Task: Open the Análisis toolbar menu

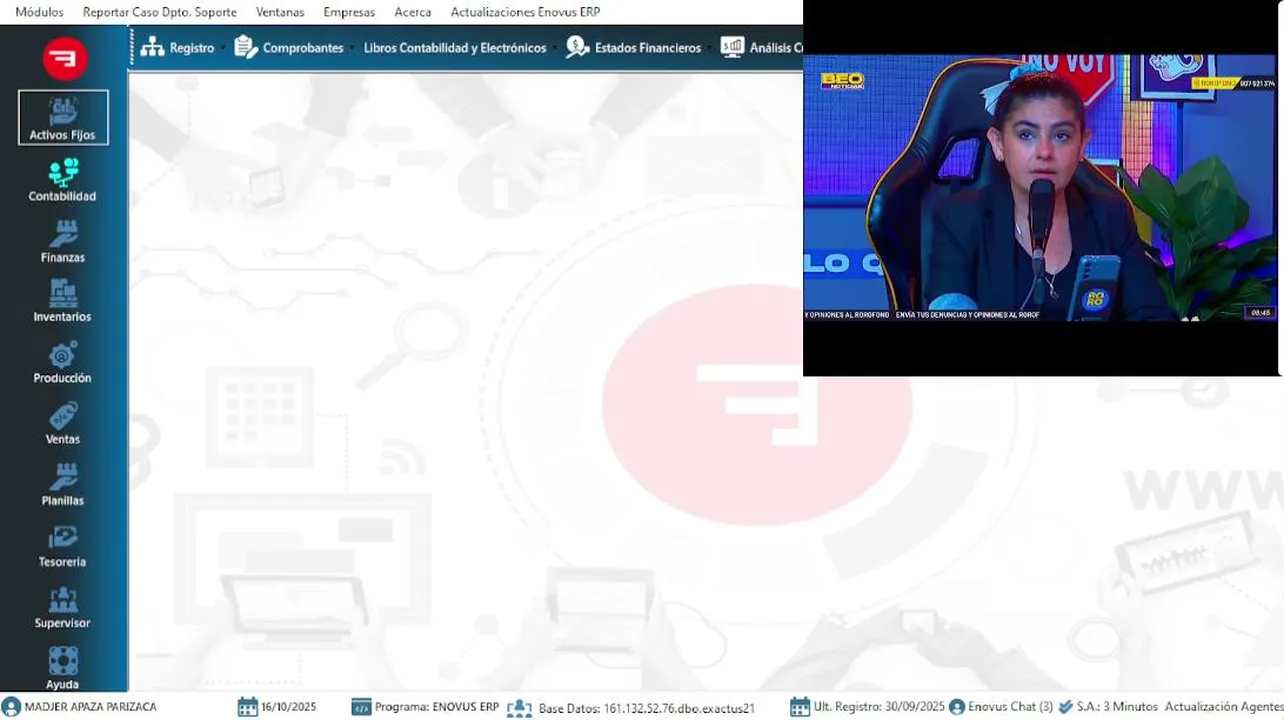Action: [x=776, y=48]
